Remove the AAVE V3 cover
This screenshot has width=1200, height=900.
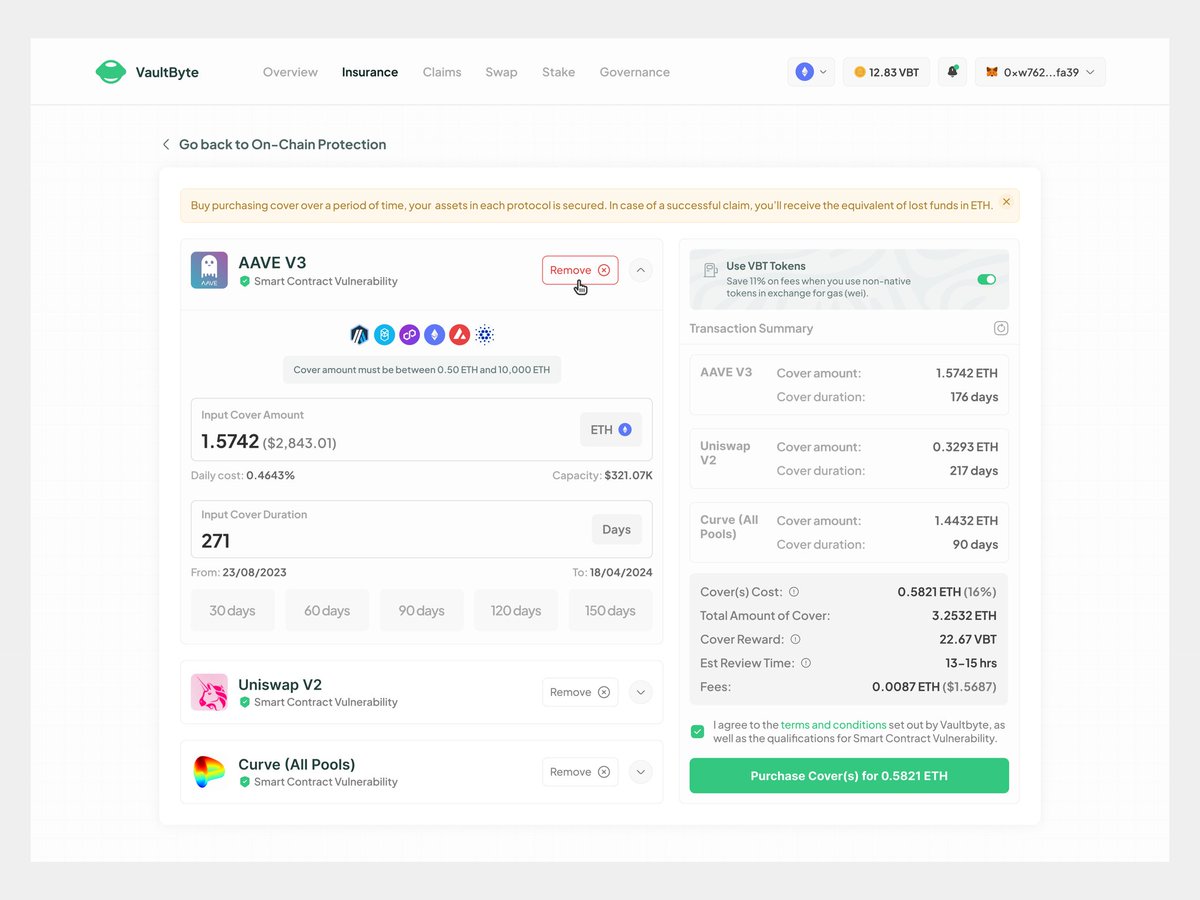pos(580,270)
